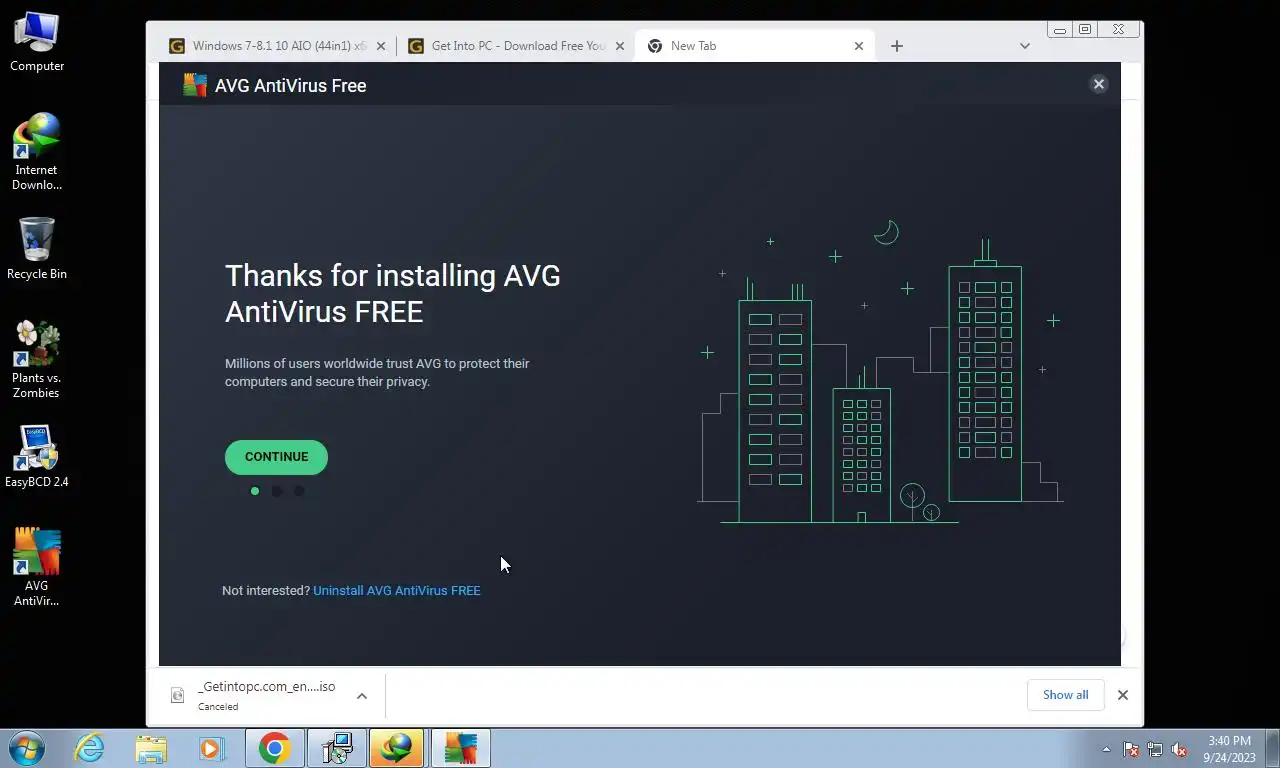Screen dimensions: 1280x768
Task: Click the network status tray icon
Action: 1155,749
